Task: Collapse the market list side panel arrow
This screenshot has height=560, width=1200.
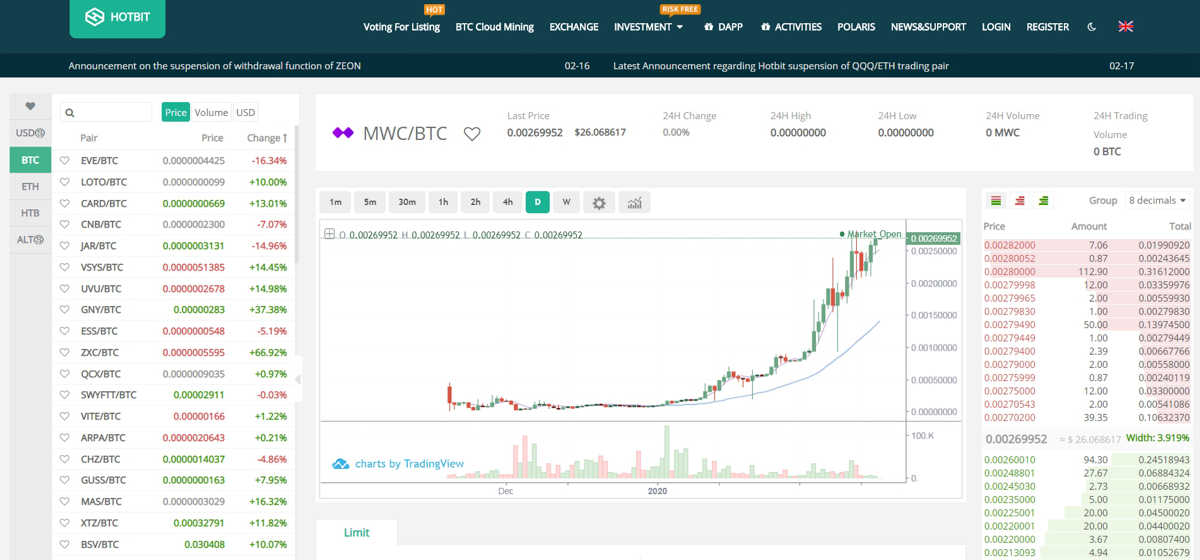Action: point(298,379)
